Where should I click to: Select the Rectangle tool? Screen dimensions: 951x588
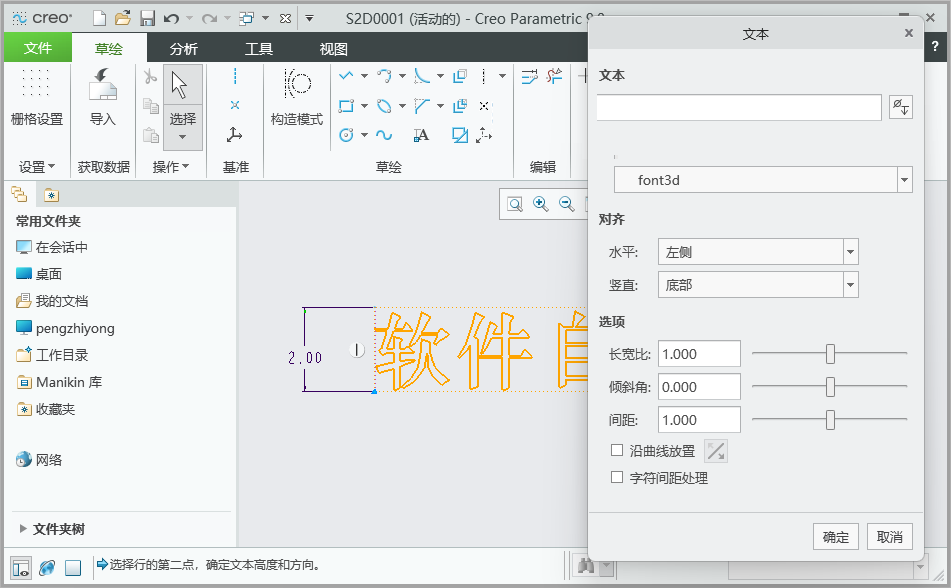pos(347,105)
